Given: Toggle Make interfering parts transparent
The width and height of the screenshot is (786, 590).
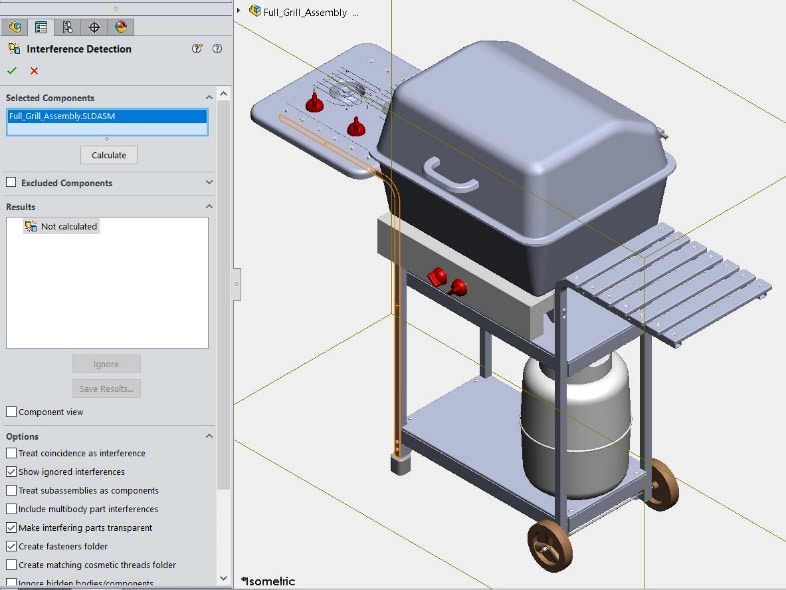Looking at the screenshot, I should (x=12, y=527).
